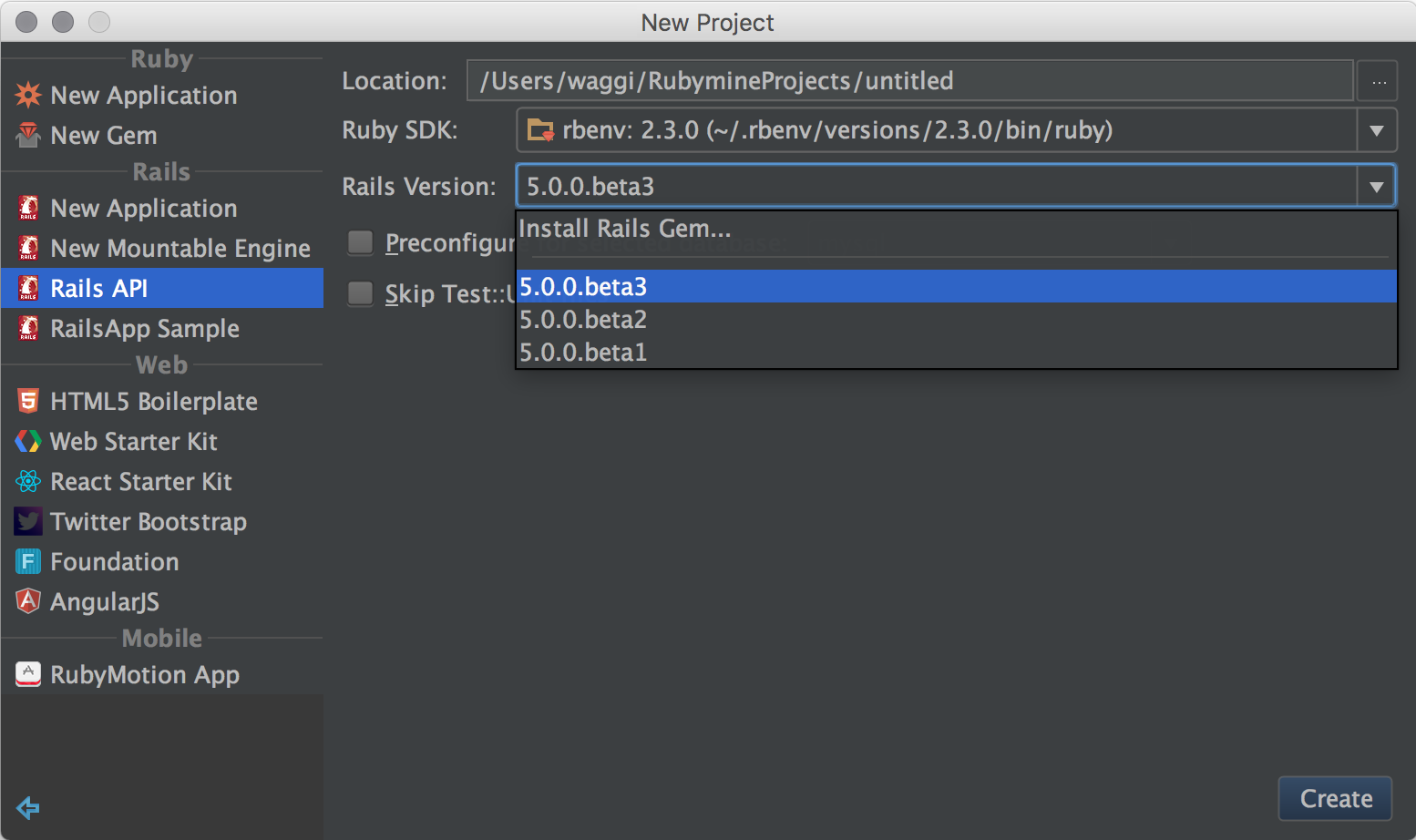Click the rbenv SDK folder icon
Screen dimensions: 1416x840
pyautogui.click(x=540, y=130)
